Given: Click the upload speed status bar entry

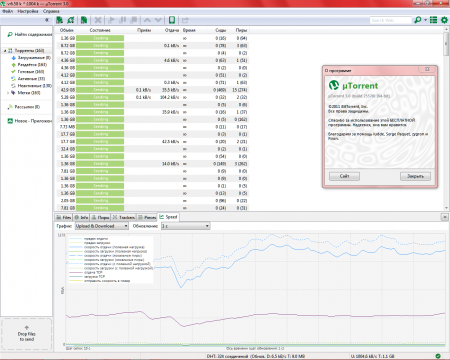Looking at the screenshot, I should [372, 356].
